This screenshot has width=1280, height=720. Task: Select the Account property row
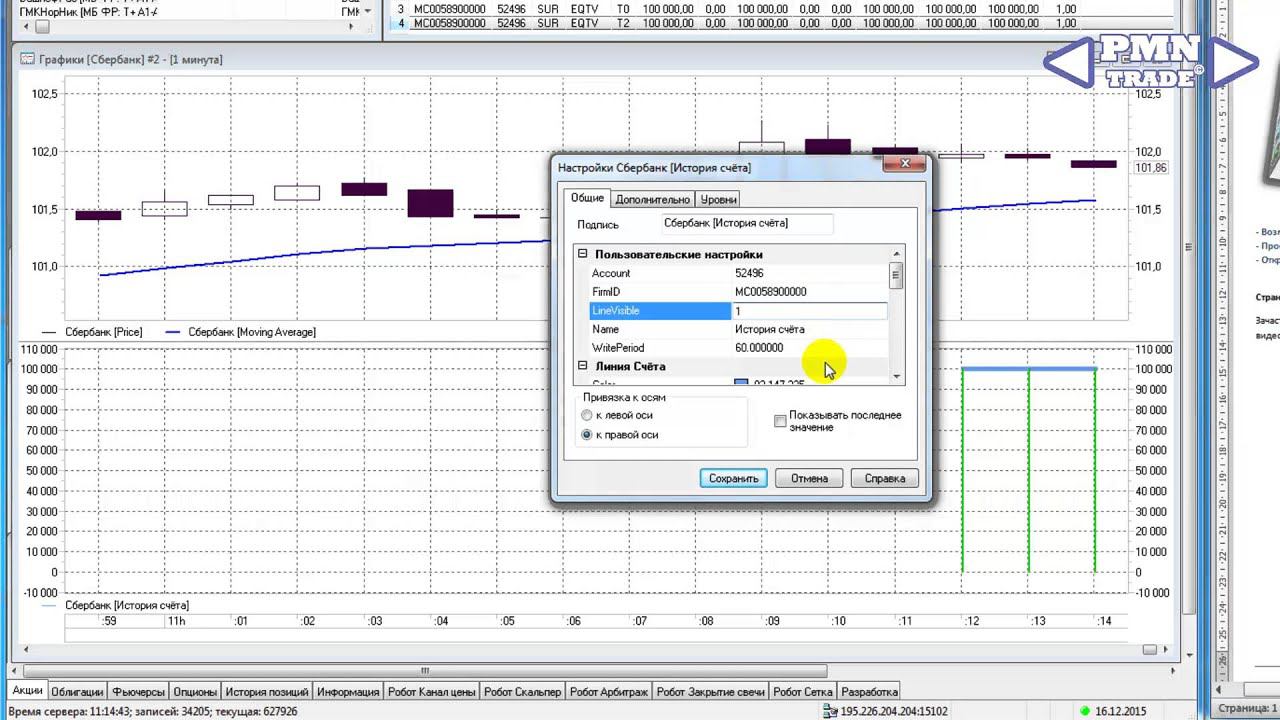pyautogui.click(x=739, y=273)
